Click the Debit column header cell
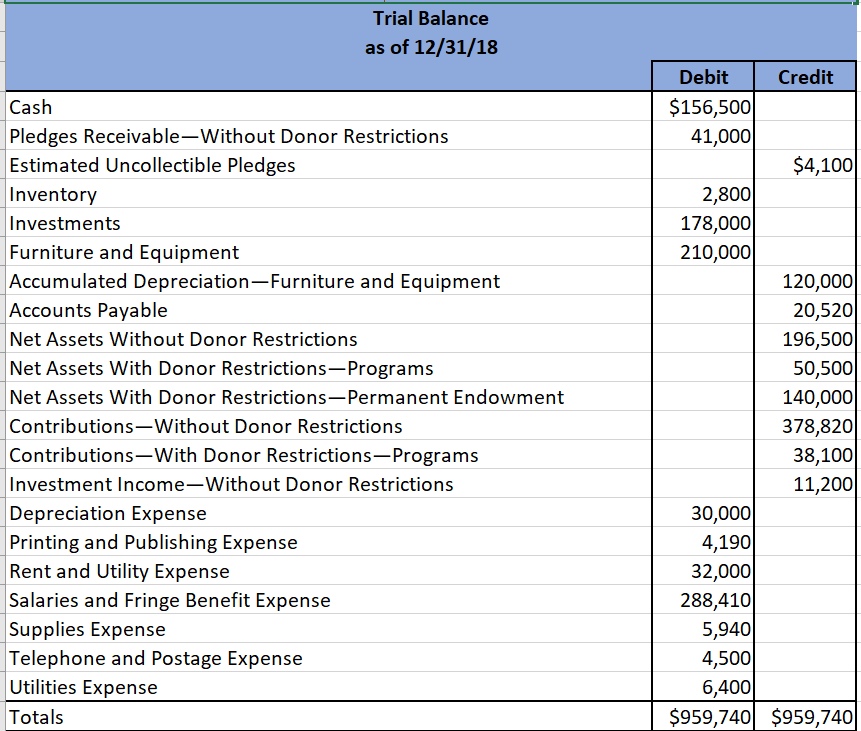 click(x=703, y=77)
